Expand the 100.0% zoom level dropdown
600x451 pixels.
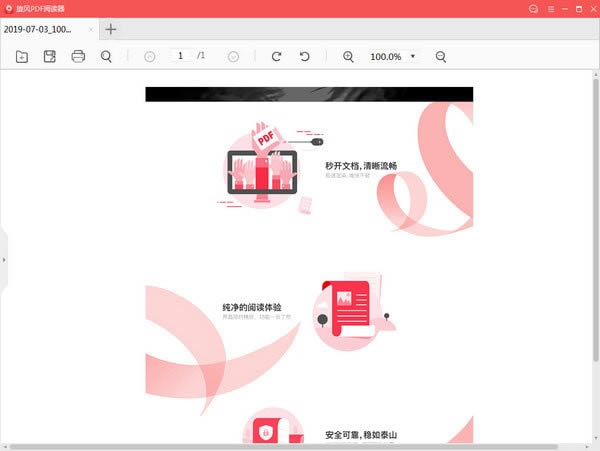pos(413,57)
